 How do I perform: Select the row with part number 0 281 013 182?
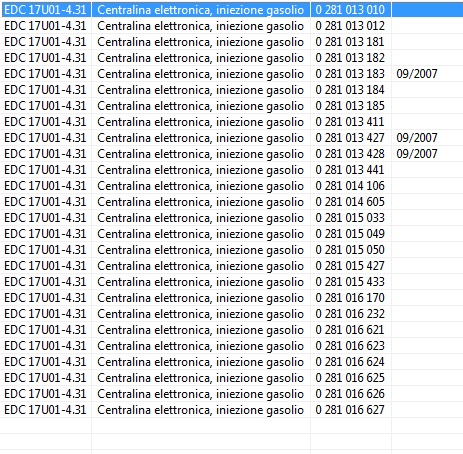pyautogui.click(x=231, y=58)
